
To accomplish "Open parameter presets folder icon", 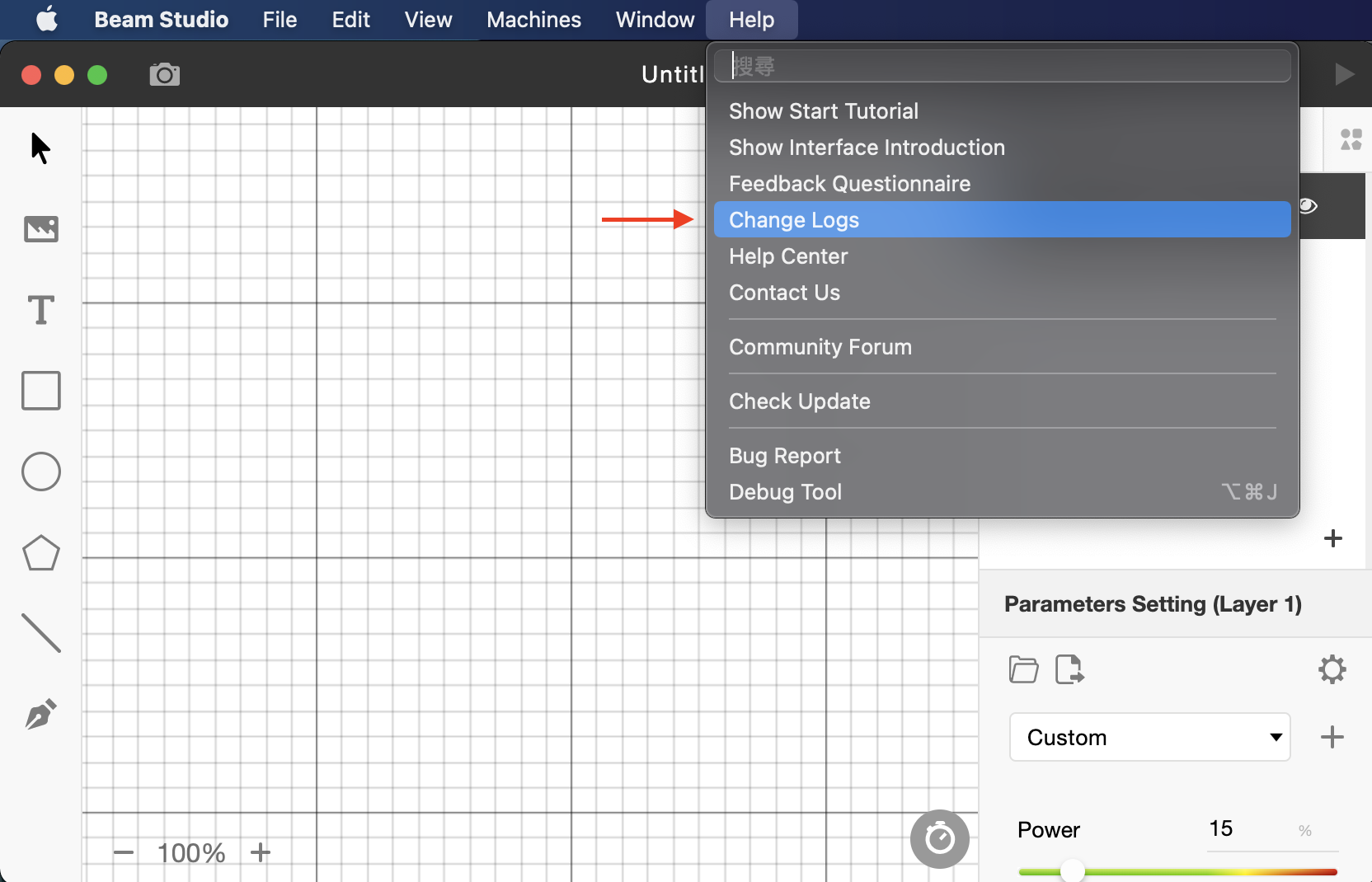I will pyautogui.click(x=1023, y=669).
